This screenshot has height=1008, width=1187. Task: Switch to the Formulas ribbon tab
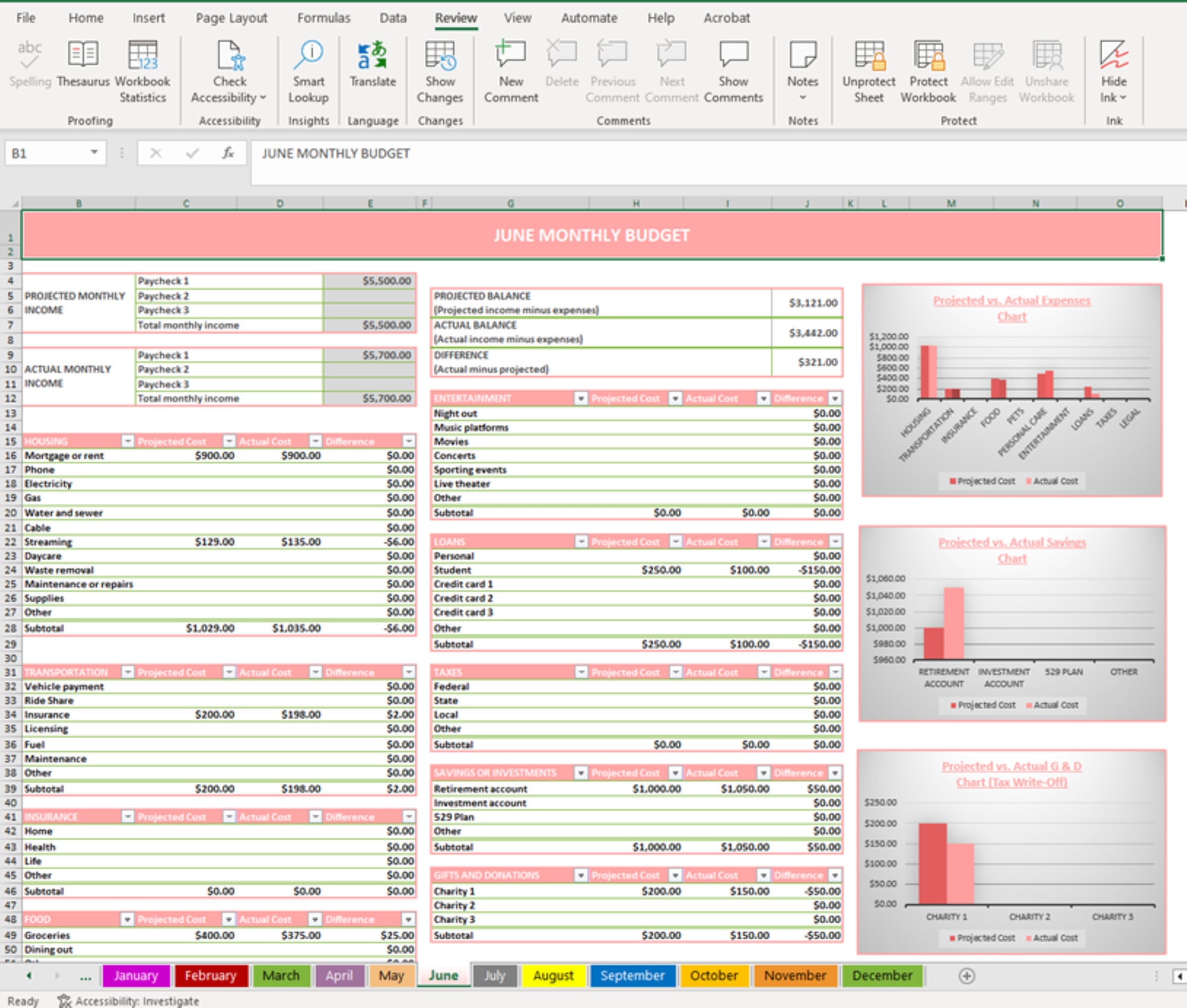323,18
